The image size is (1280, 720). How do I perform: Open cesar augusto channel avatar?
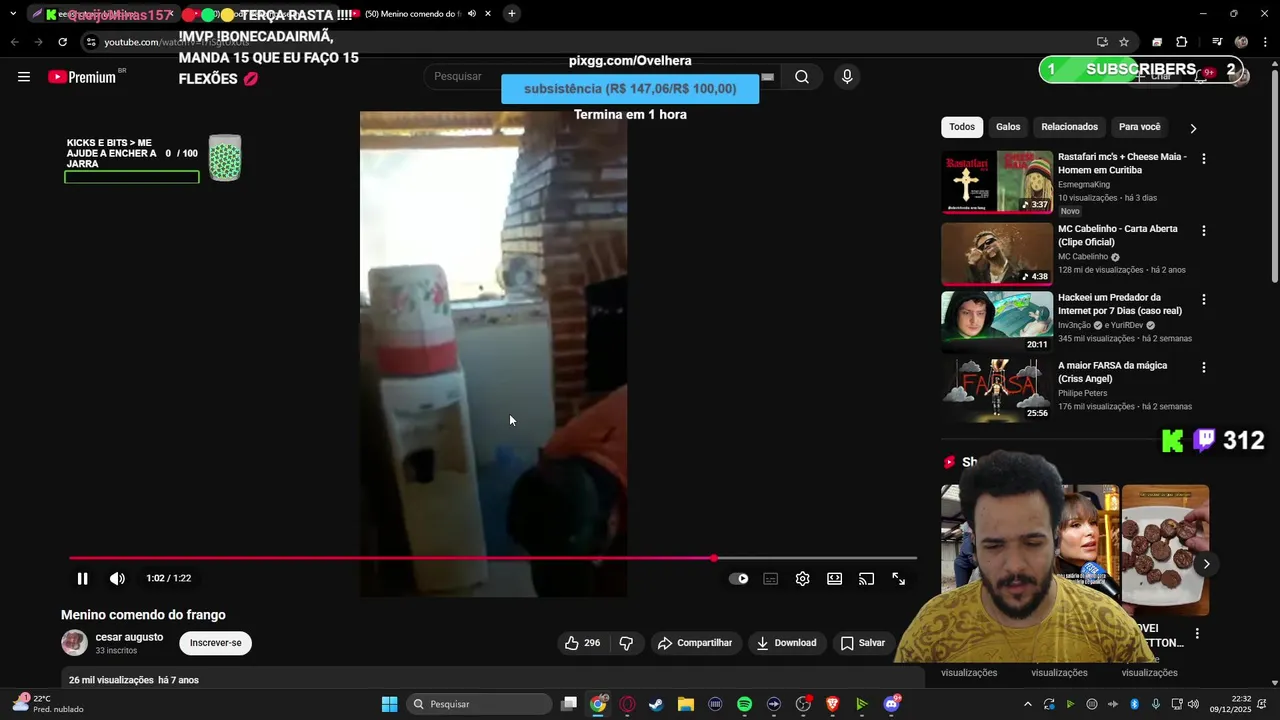pos(75,643)
